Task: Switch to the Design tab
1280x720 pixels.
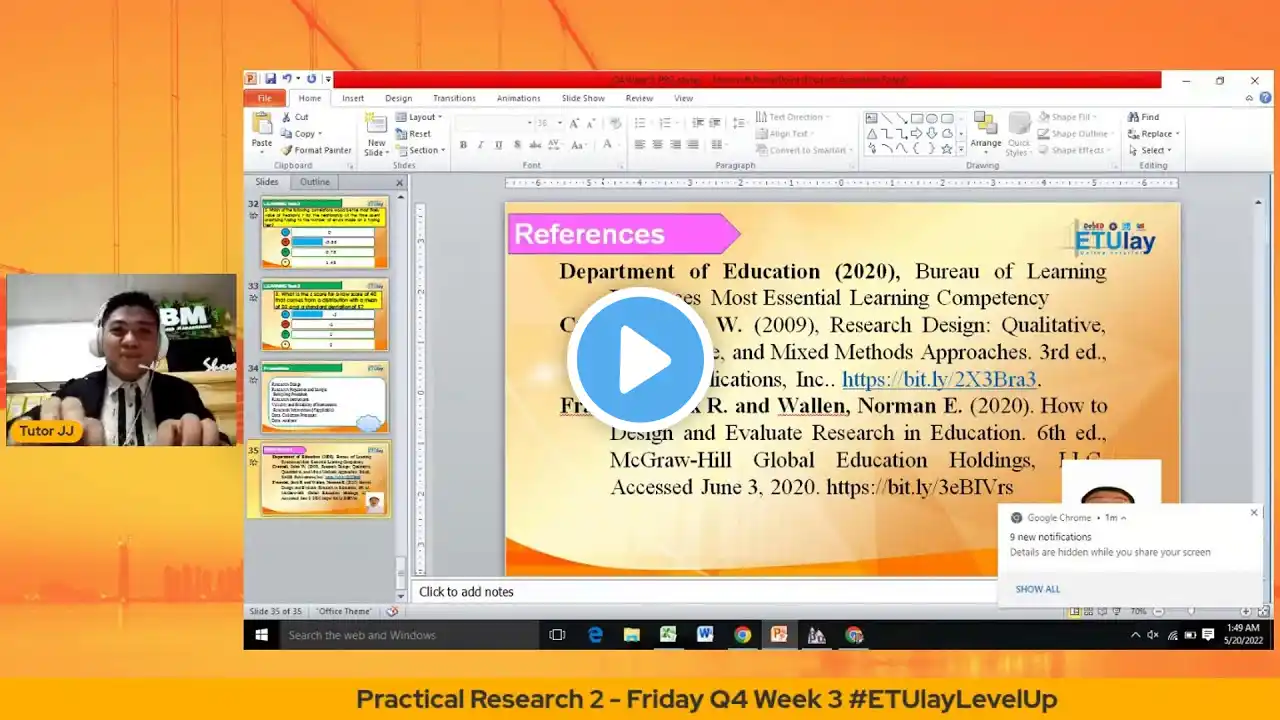Action: (x=398, y=98)
